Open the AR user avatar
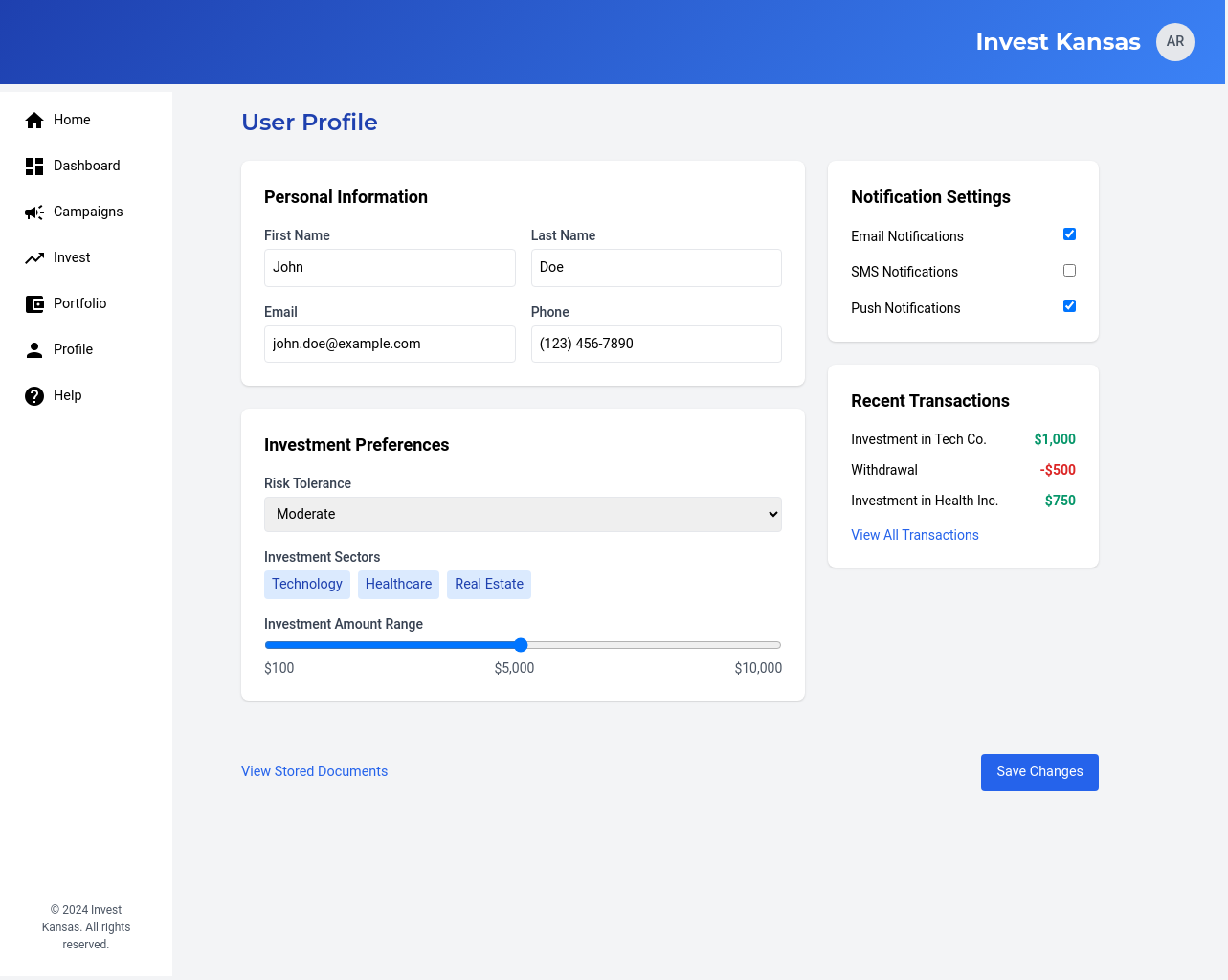The image size is (1228, 980). tap(1174, 42)
